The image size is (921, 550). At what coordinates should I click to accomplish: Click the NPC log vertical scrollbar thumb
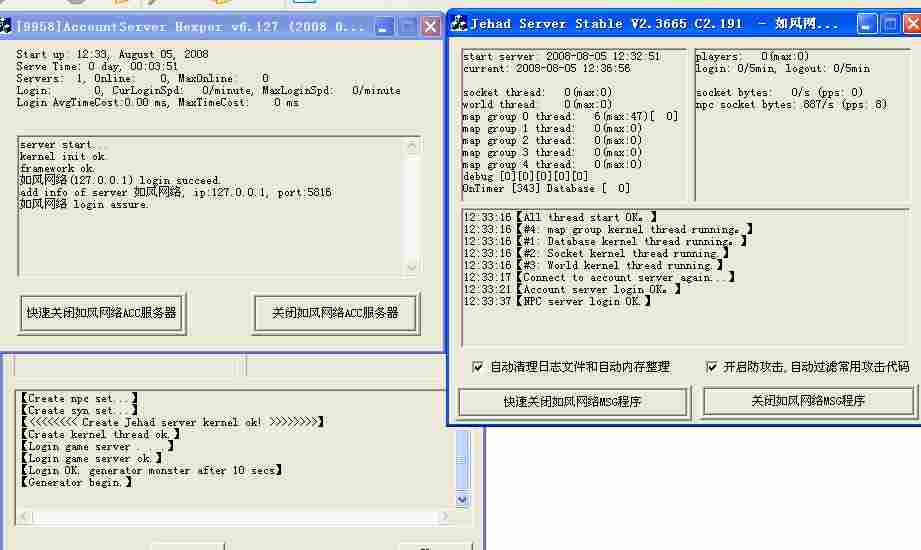(462, 460)
